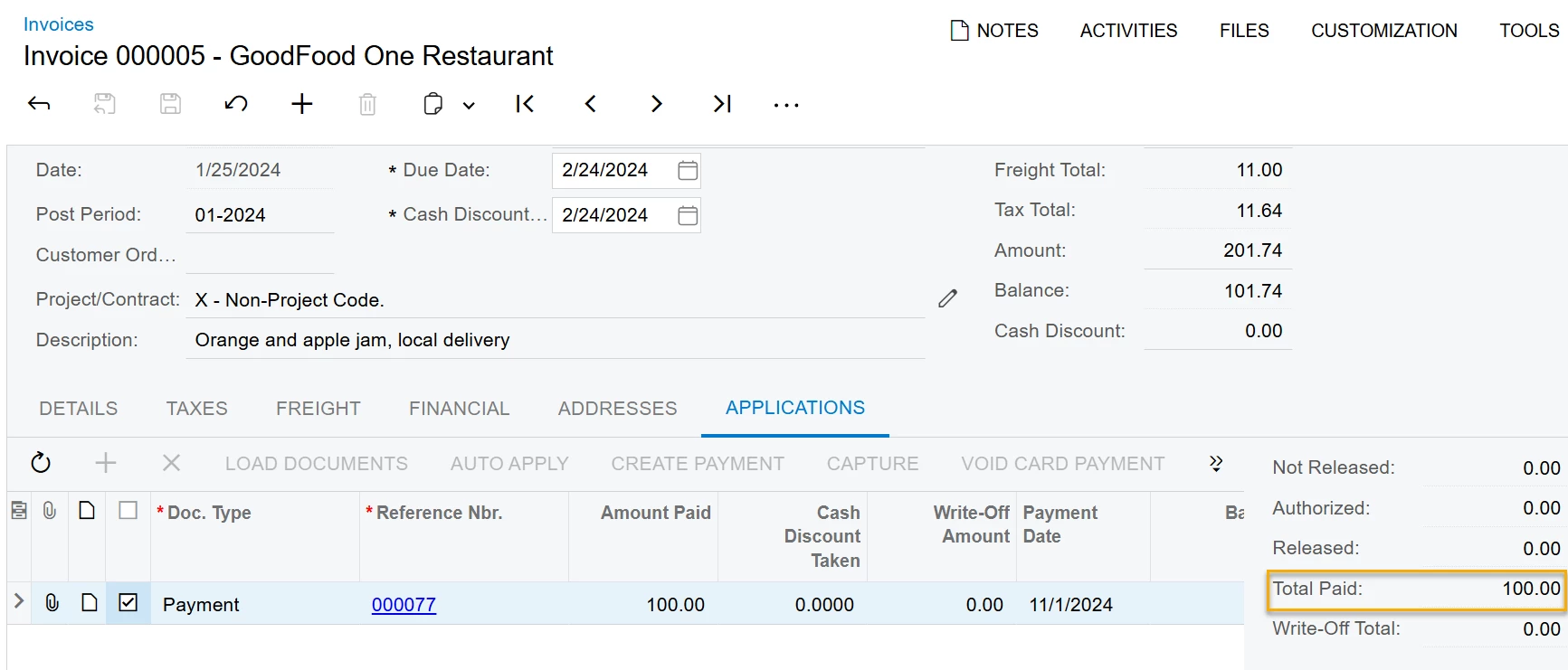Open the CUSTOMIZATION menu
This screenshot has width=1568, height=670.
click(1384, 31)
